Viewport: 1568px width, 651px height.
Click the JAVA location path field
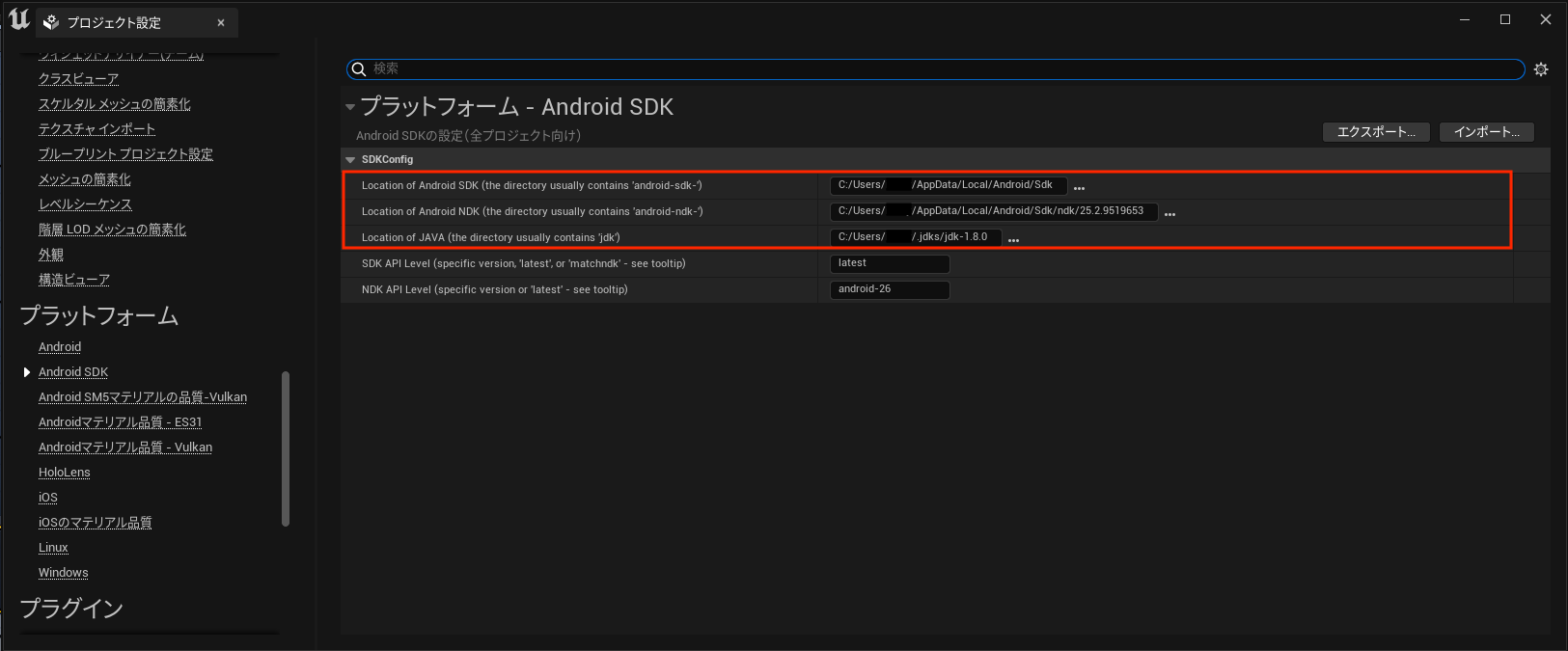[916, 237]
